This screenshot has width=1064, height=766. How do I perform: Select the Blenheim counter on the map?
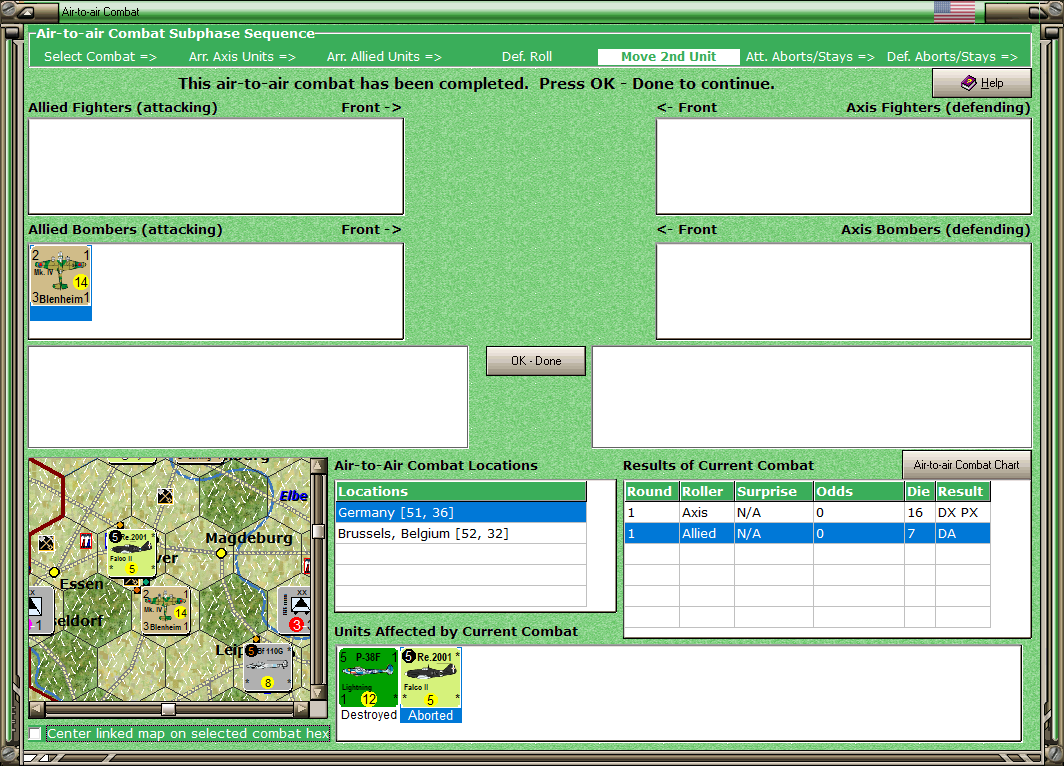pyautogui.click(x=165, y=610)
